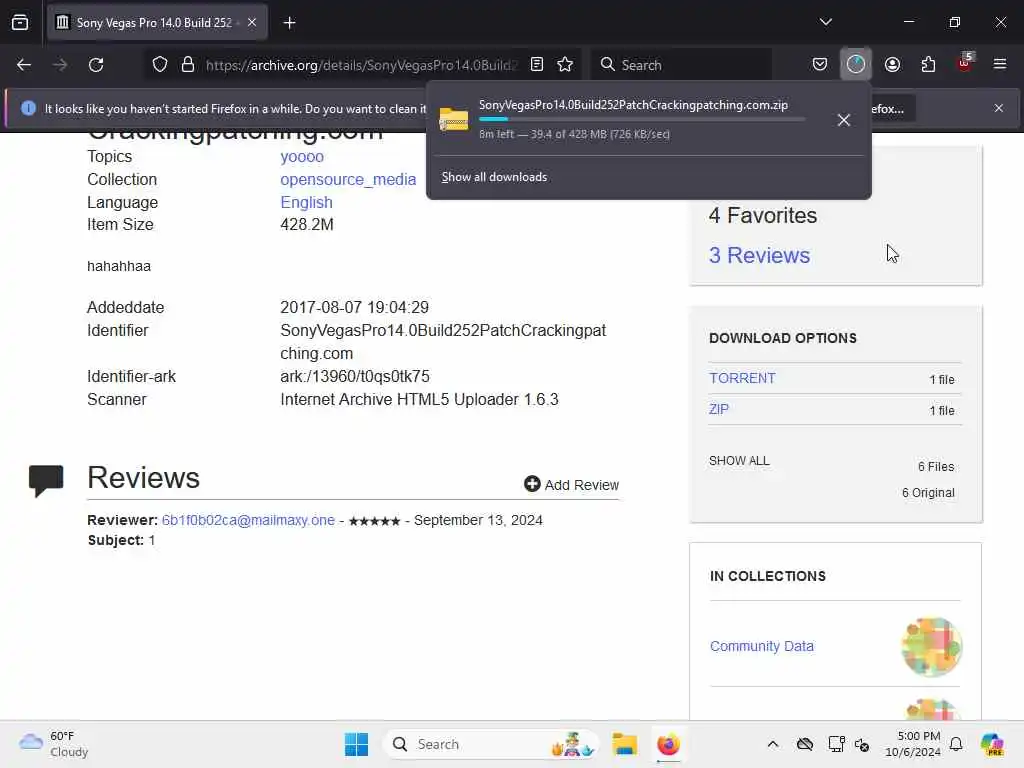Show site security padlock info
The height and width of the screenshot is (768, 1024).
coord(188,65)
